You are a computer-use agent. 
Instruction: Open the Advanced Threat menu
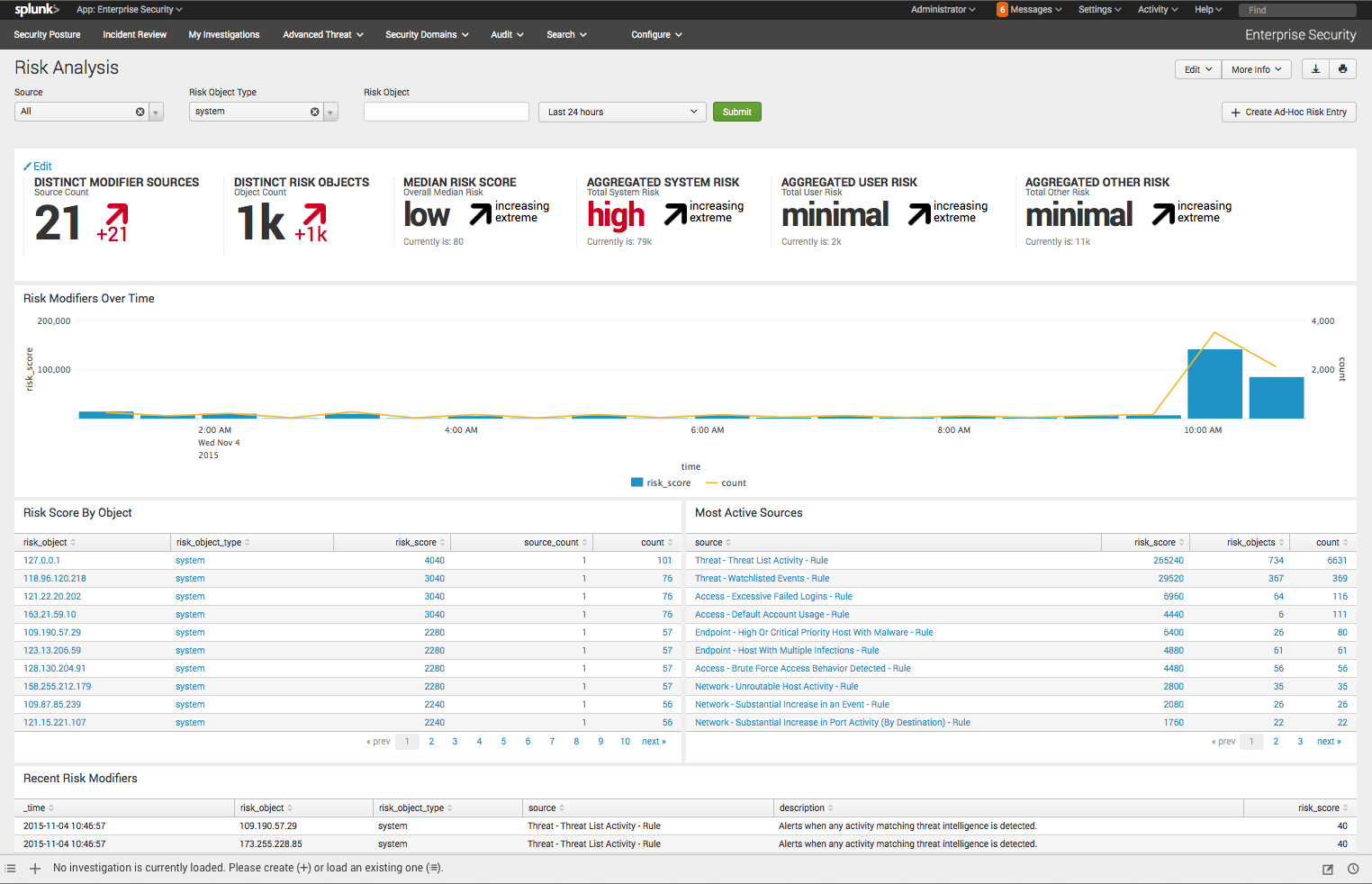[322, 35]
